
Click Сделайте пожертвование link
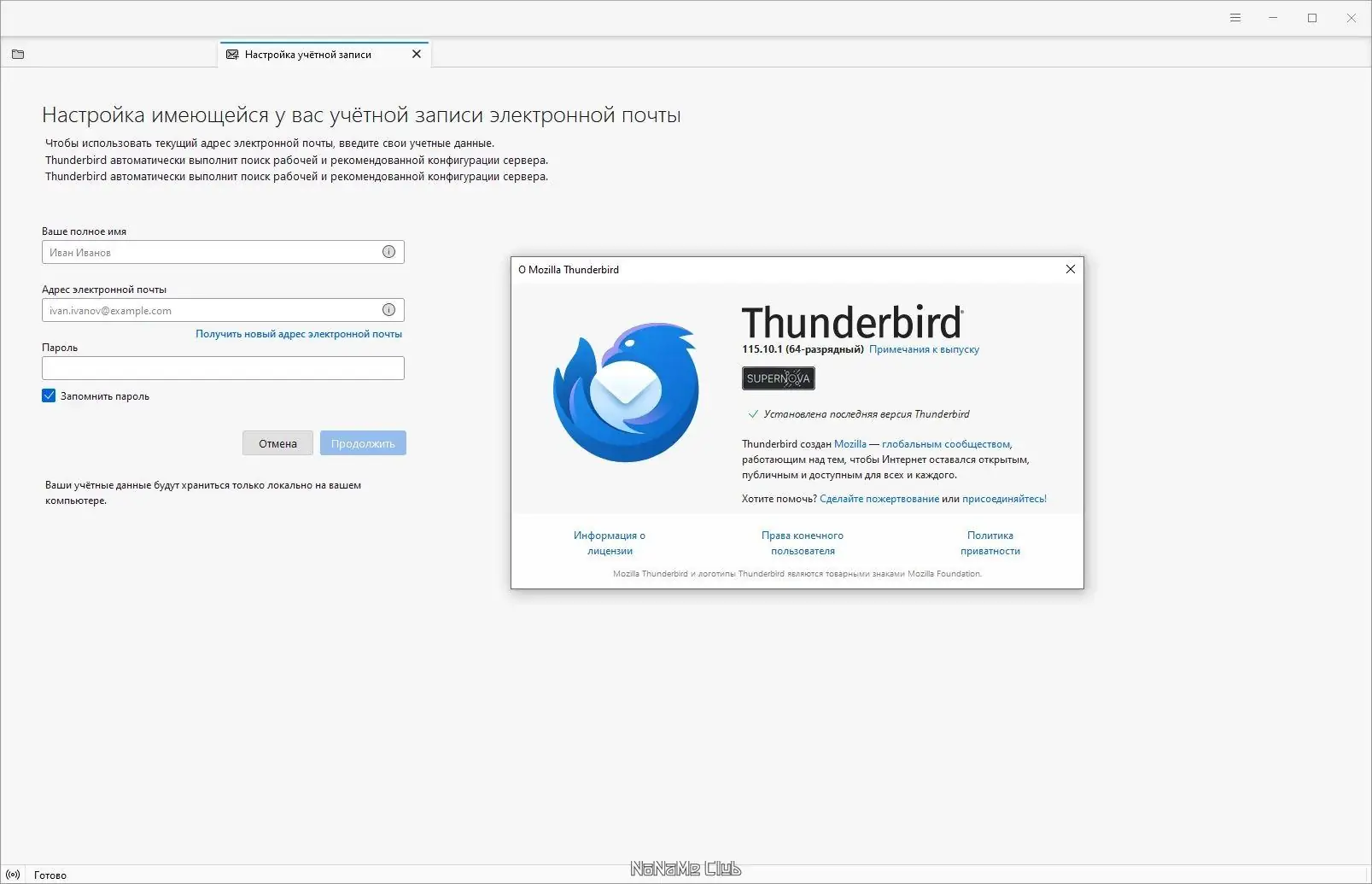879,499
